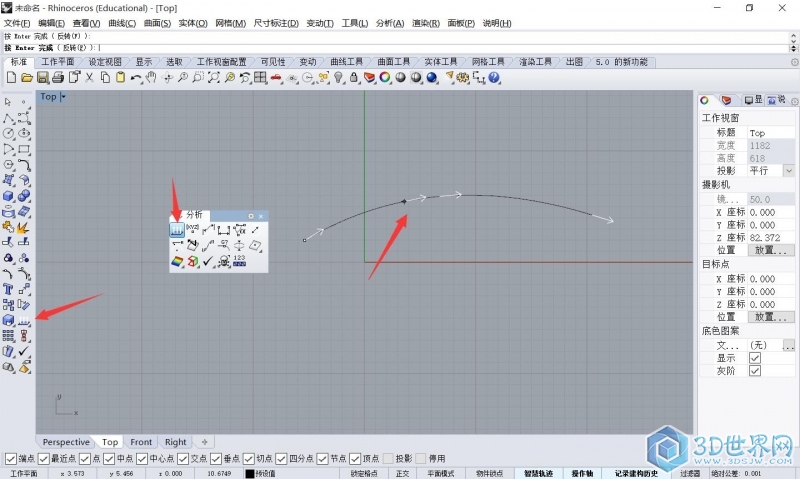This screenshot has height=479, width=800.
Task: Open the 文件(F) menu
Action: [17, 23]
